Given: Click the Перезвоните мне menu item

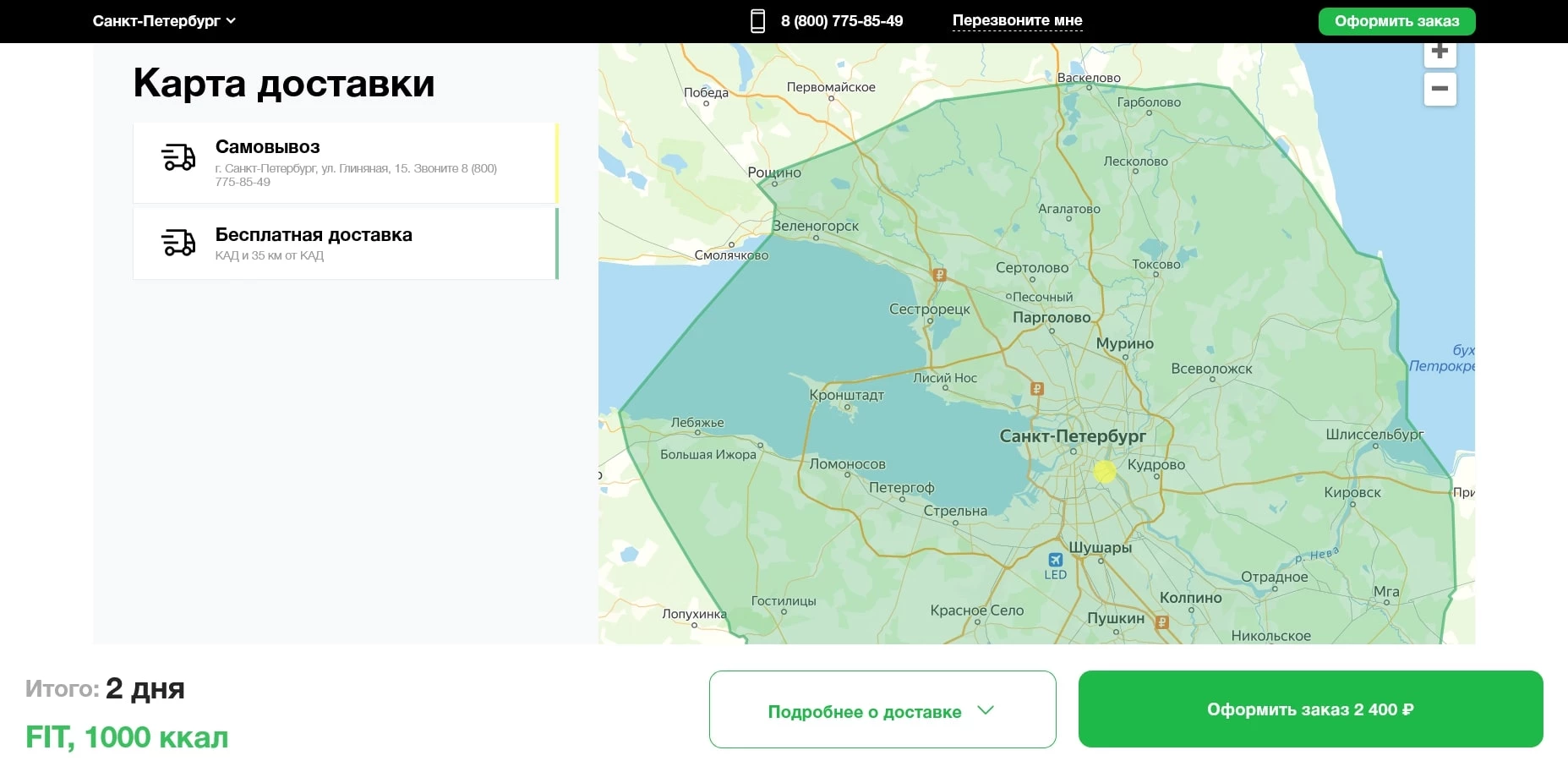Looking at the screenshot, I should pyautogui.click(x=1017, y=20).
